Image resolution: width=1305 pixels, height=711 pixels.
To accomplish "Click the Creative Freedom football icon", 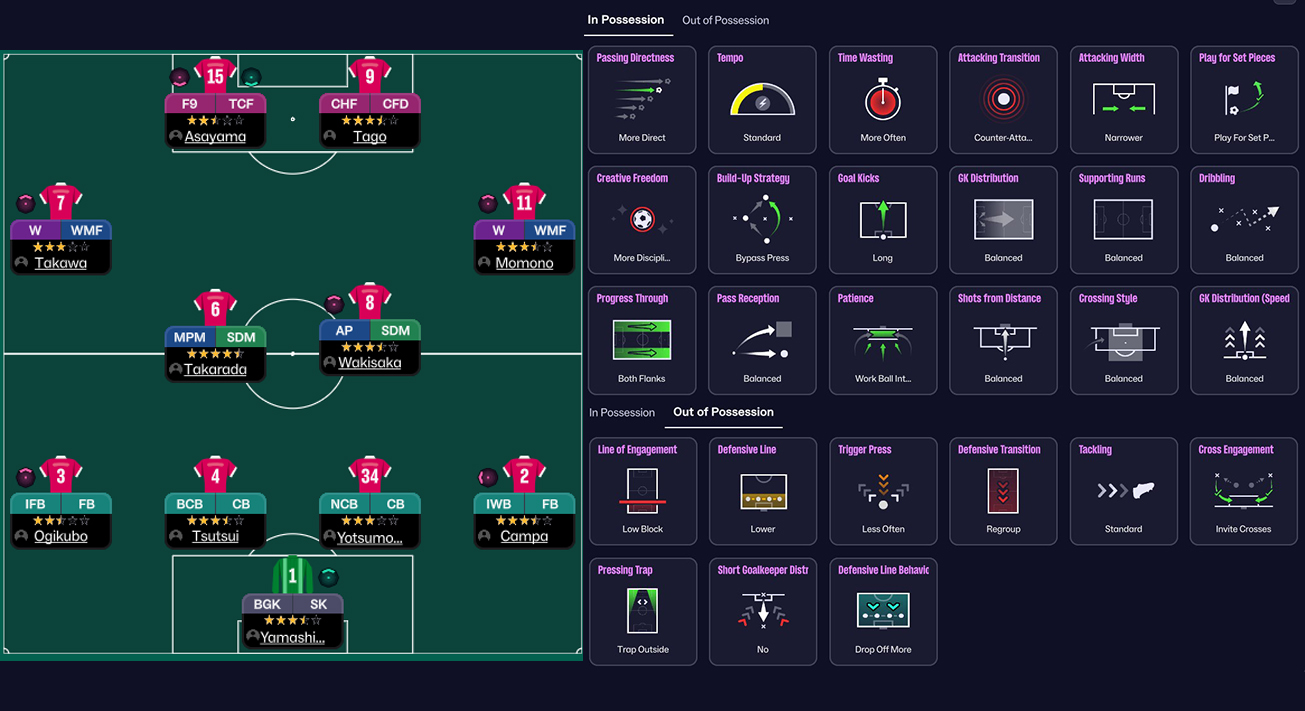I will 641,220.
